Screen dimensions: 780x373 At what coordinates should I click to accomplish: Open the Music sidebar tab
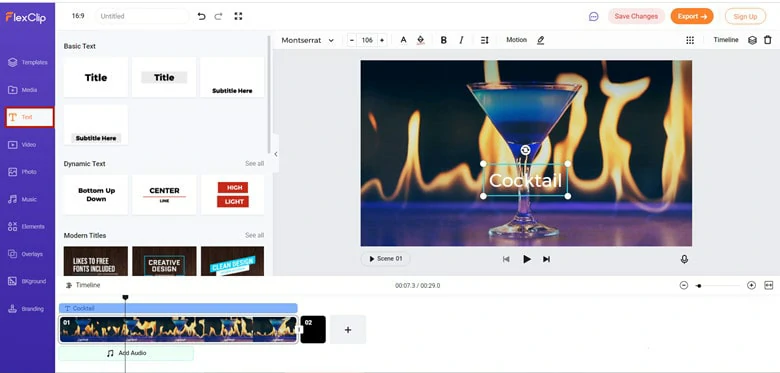[27, 199]
